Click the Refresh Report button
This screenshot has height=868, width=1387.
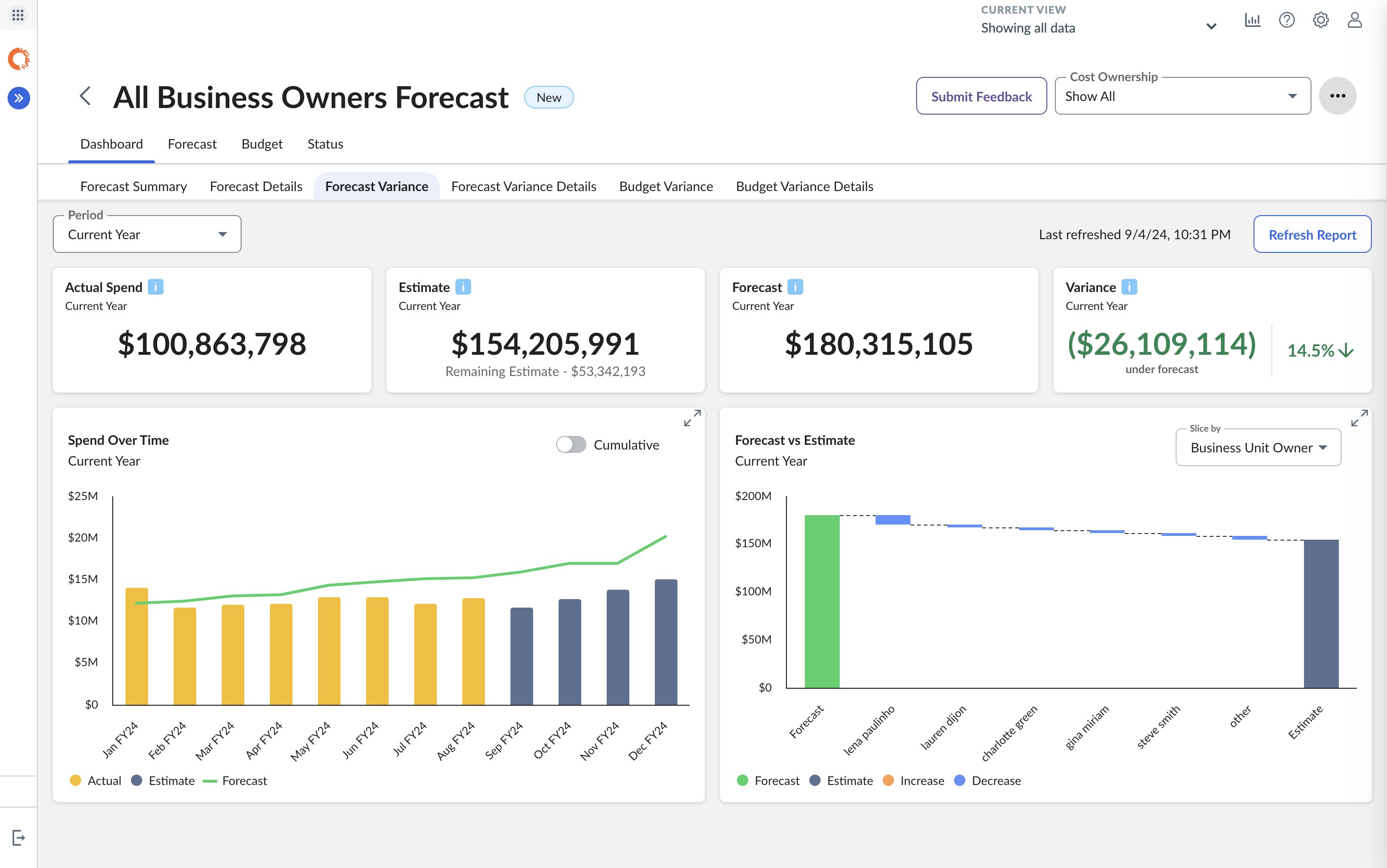pyautogui.click(x=1312, y=234)
